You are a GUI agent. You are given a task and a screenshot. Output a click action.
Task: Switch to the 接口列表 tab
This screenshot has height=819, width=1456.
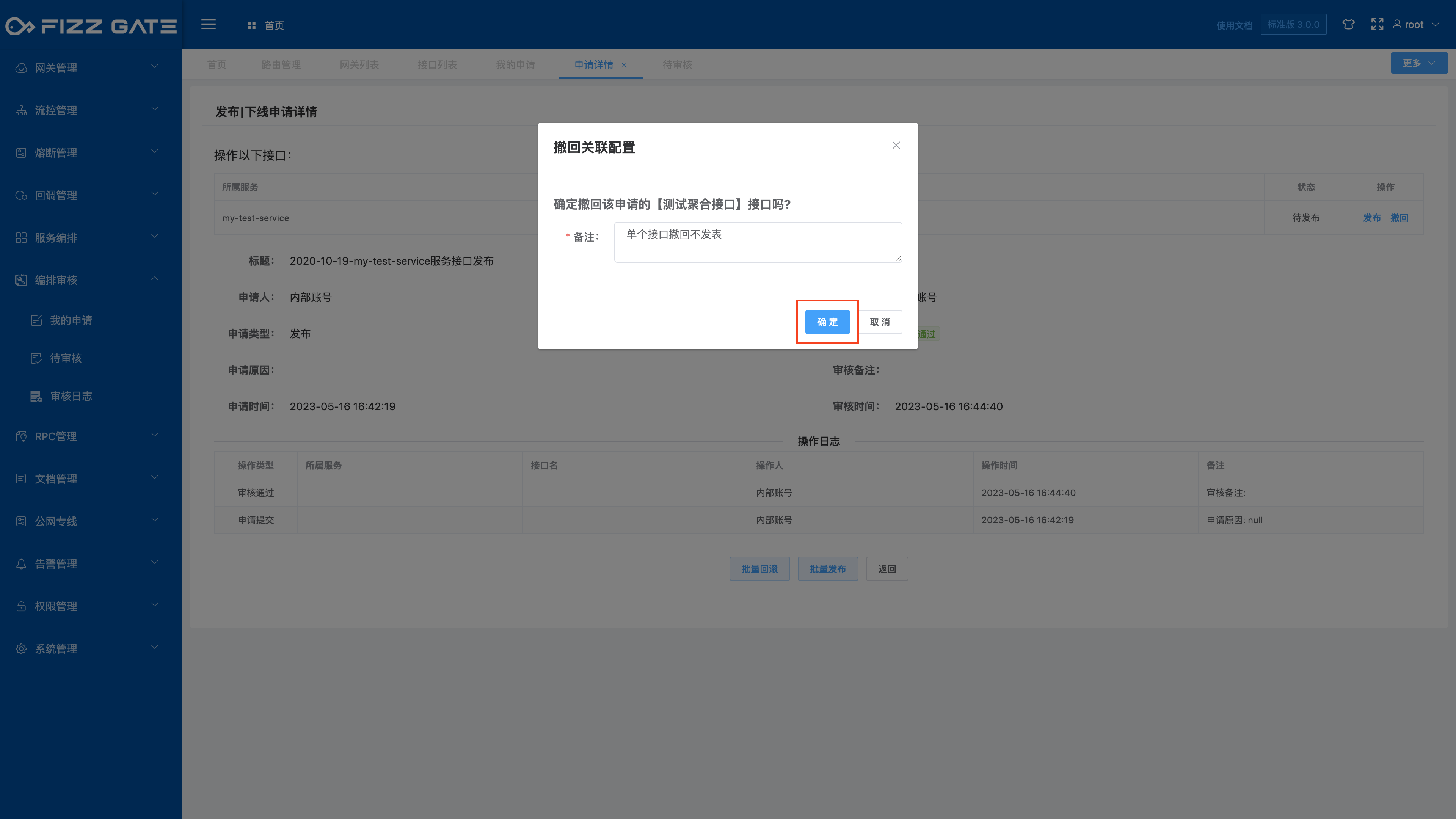coord(437,64)
